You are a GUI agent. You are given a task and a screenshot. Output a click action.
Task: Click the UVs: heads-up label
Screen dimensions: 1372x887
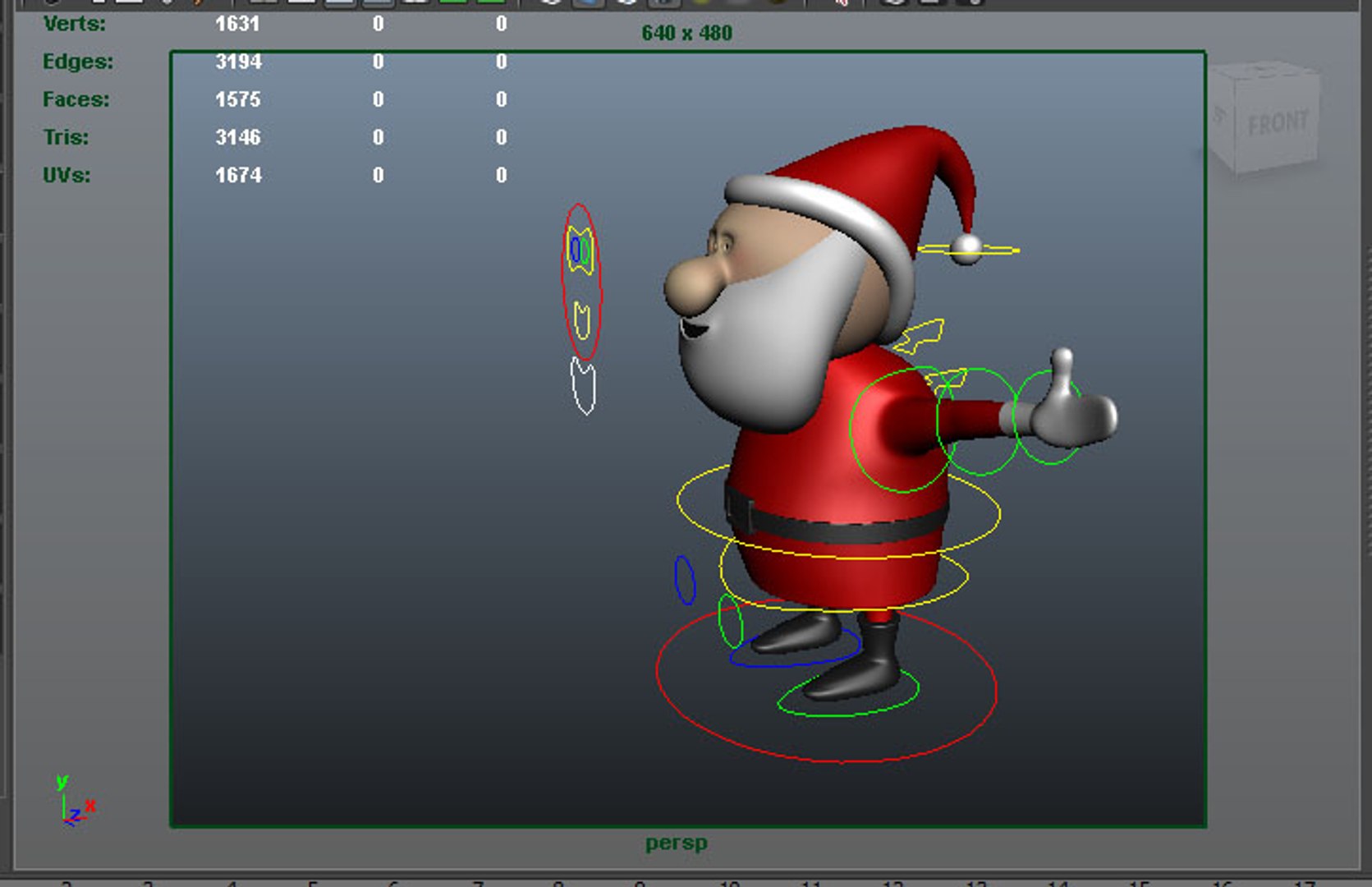tap(67, 175)
